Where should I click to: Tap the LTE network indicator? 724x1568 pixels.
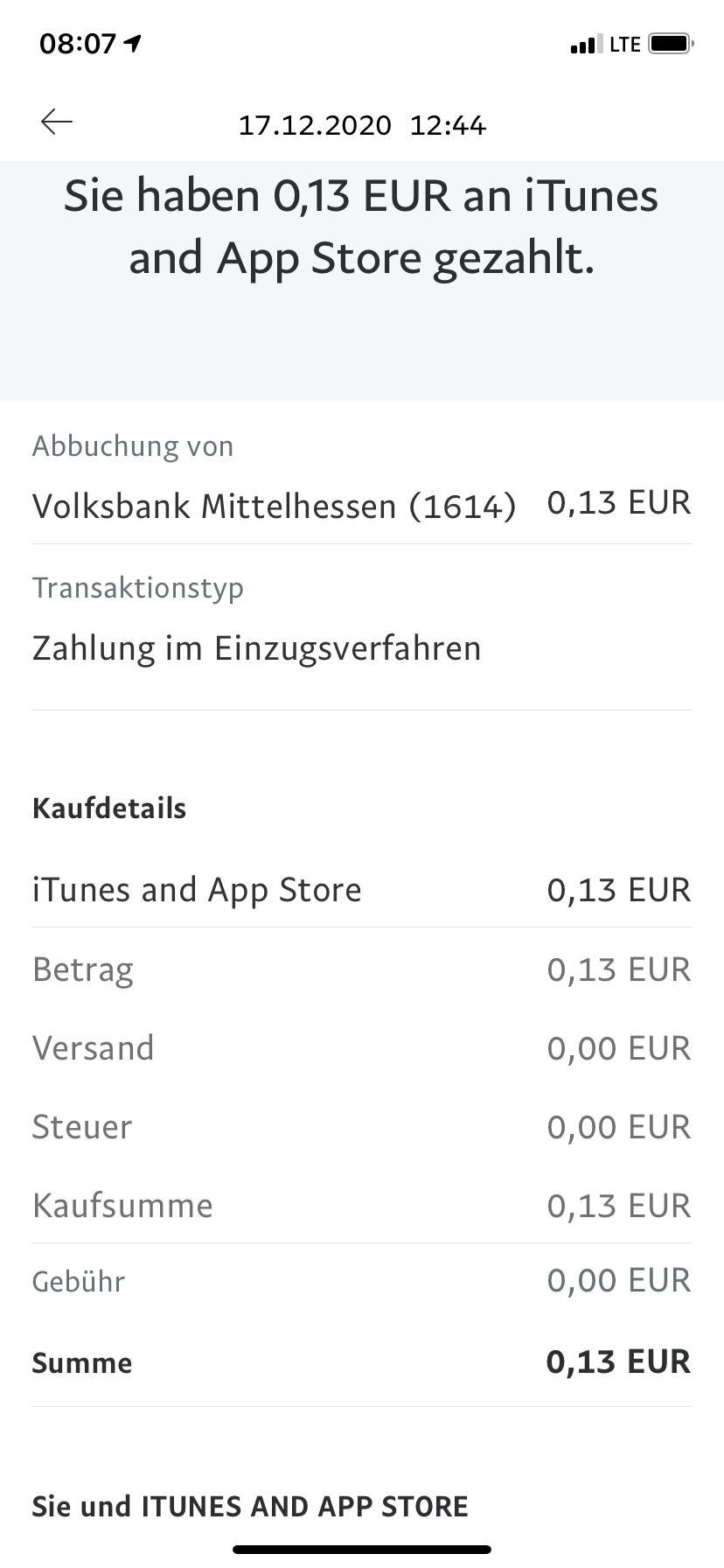[x=625, y=44]
